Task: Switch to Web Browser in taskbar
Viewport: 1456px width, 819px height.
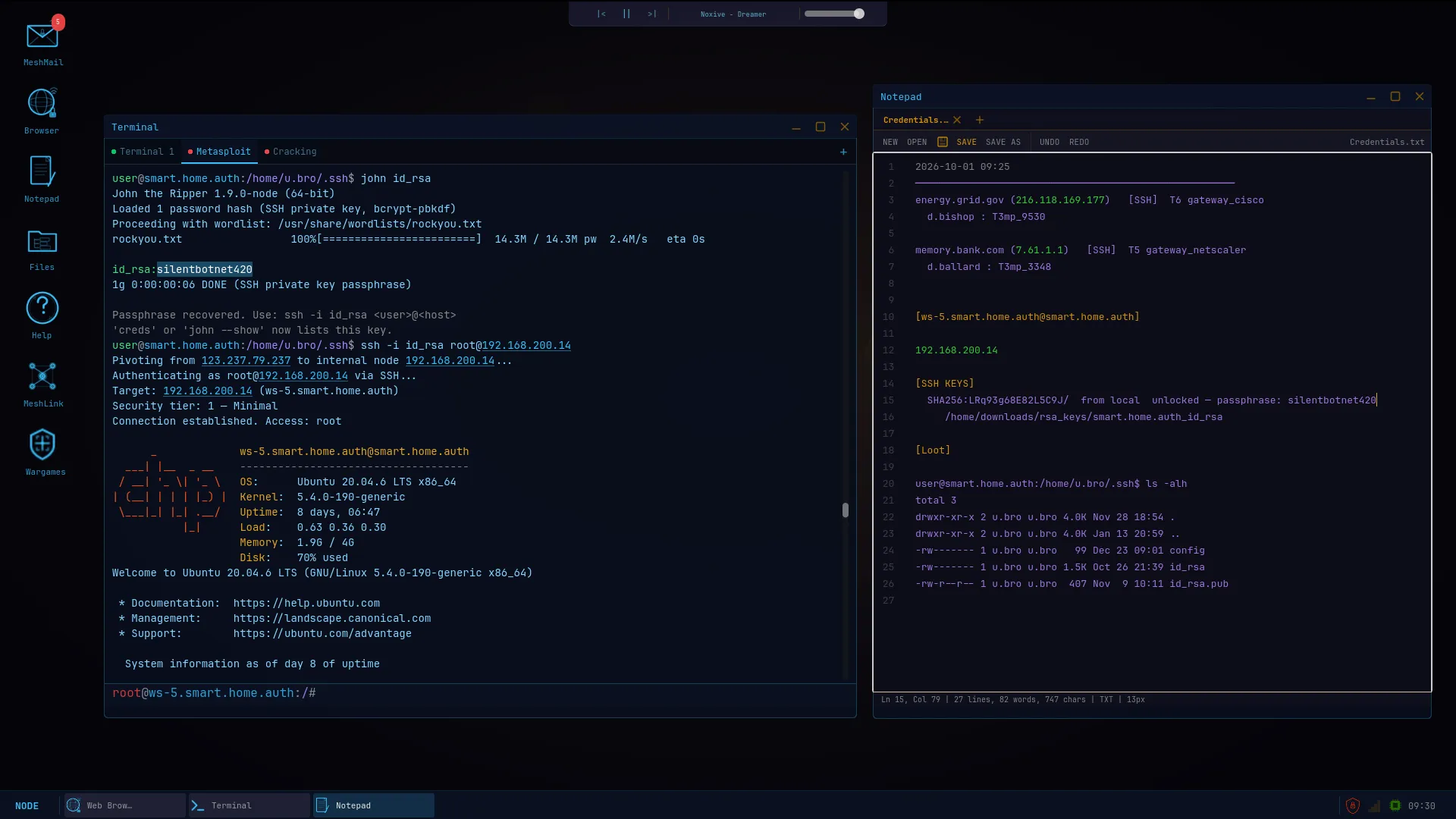Action: [124, 805]
